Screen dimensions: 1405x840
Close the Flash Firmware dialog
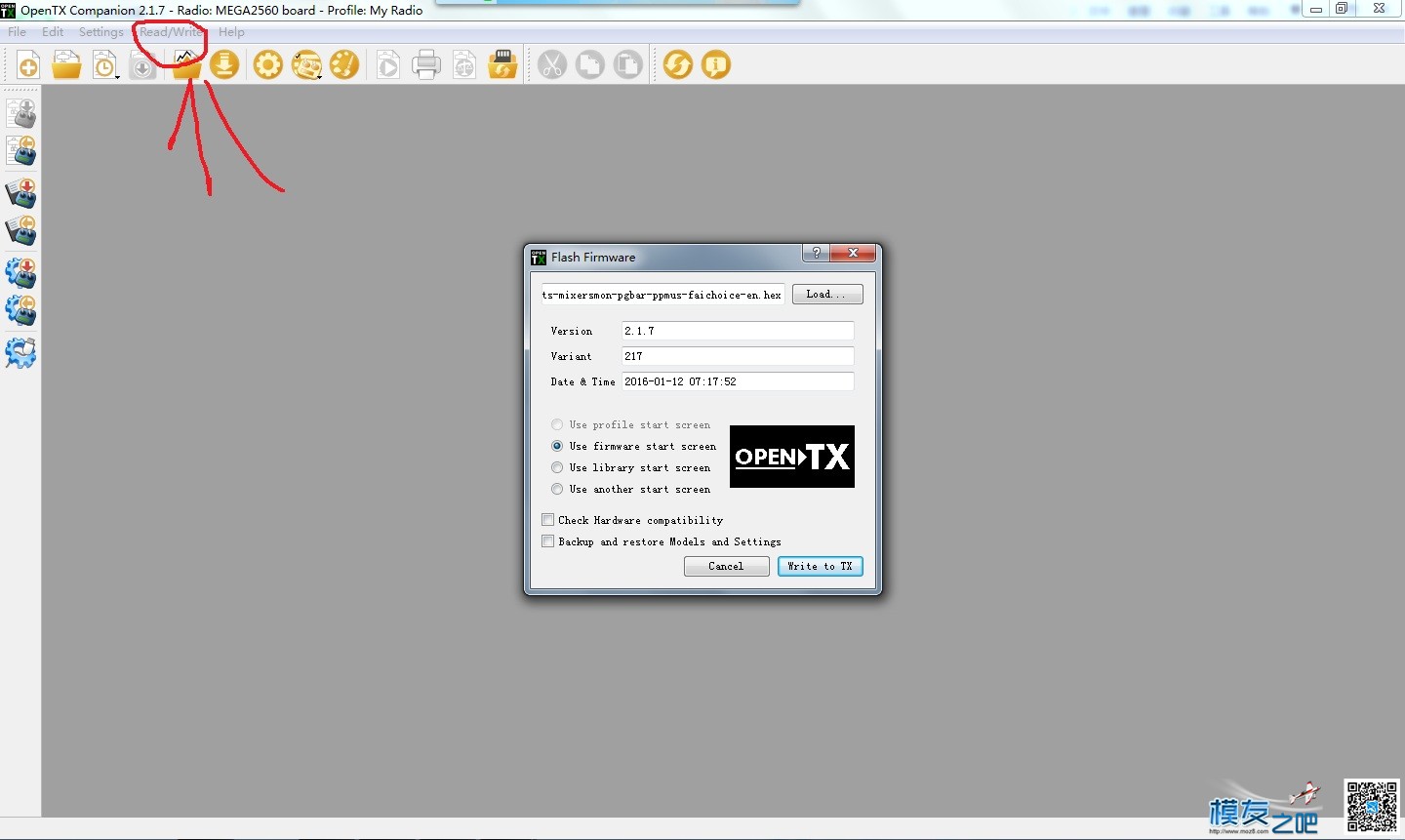pyautogui.click(x=853, y=253)
